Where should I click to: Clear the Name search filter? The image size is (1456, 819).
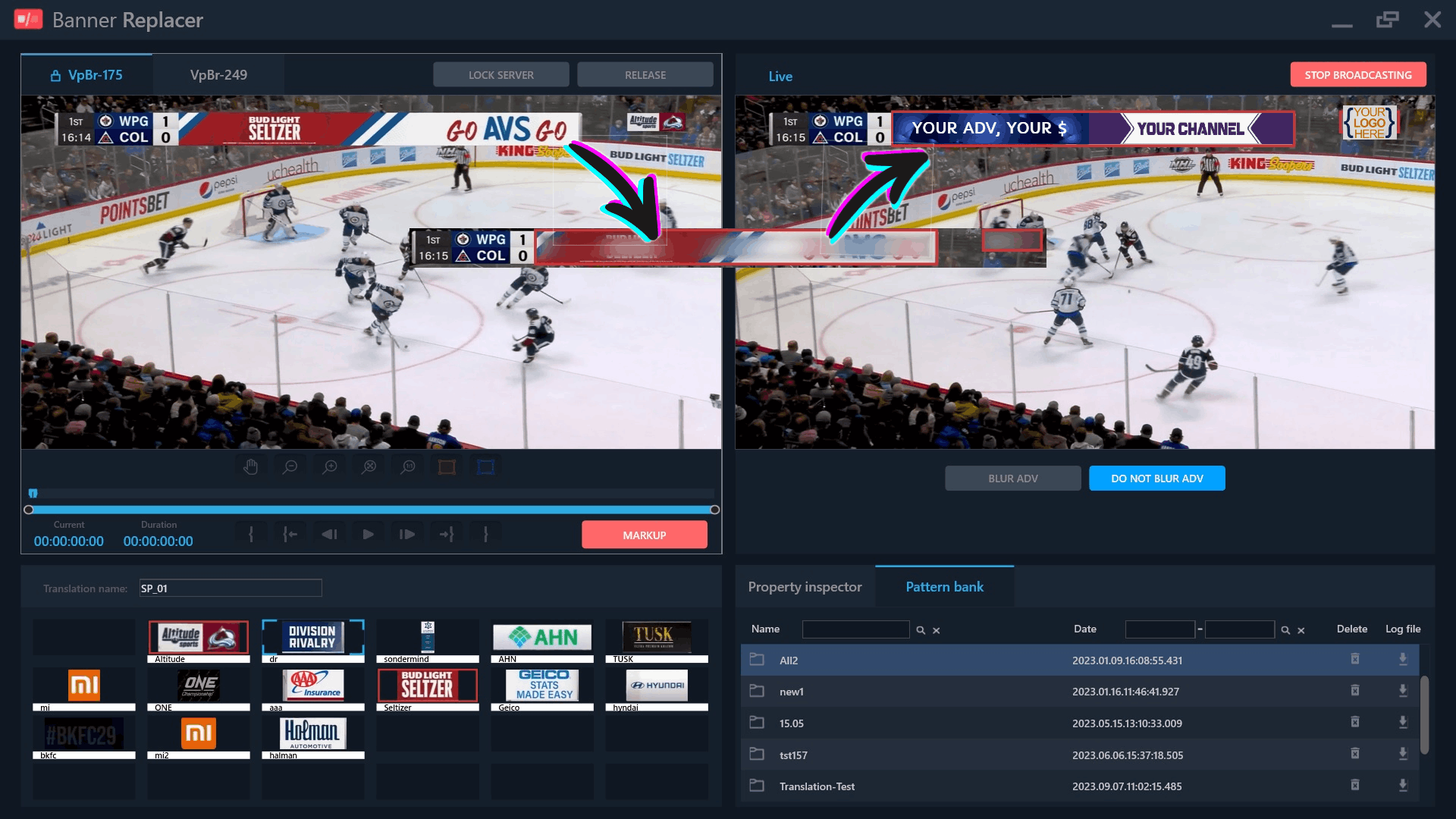point(937,630)
